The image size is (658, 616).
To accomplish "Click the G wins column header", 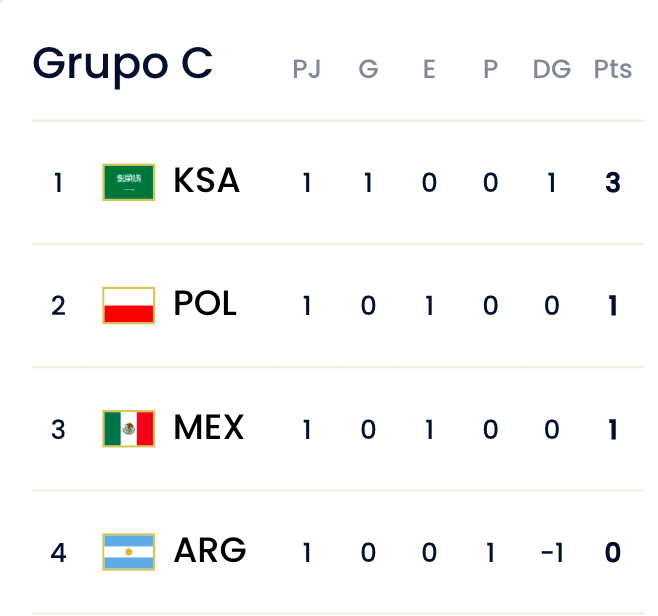I will point(368,70).
